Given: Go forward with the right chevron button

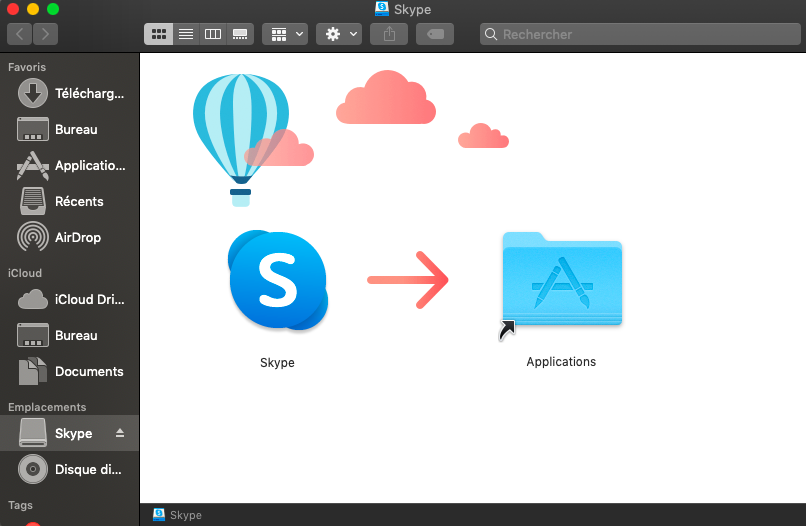Looking at the screenshot, I should point(45,34).
